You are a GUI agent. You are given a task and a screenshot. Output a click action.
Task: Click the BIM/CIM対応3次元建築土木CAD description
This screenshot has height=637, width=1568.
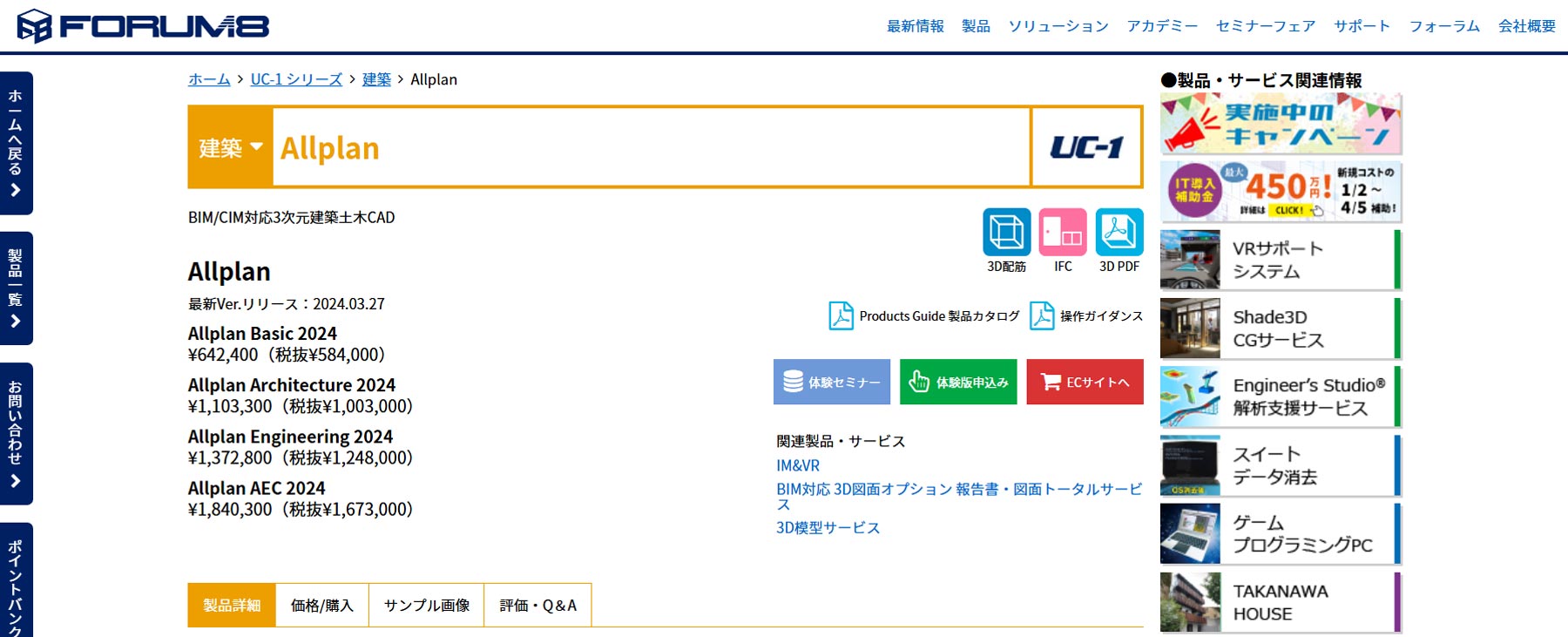[292, 217]
